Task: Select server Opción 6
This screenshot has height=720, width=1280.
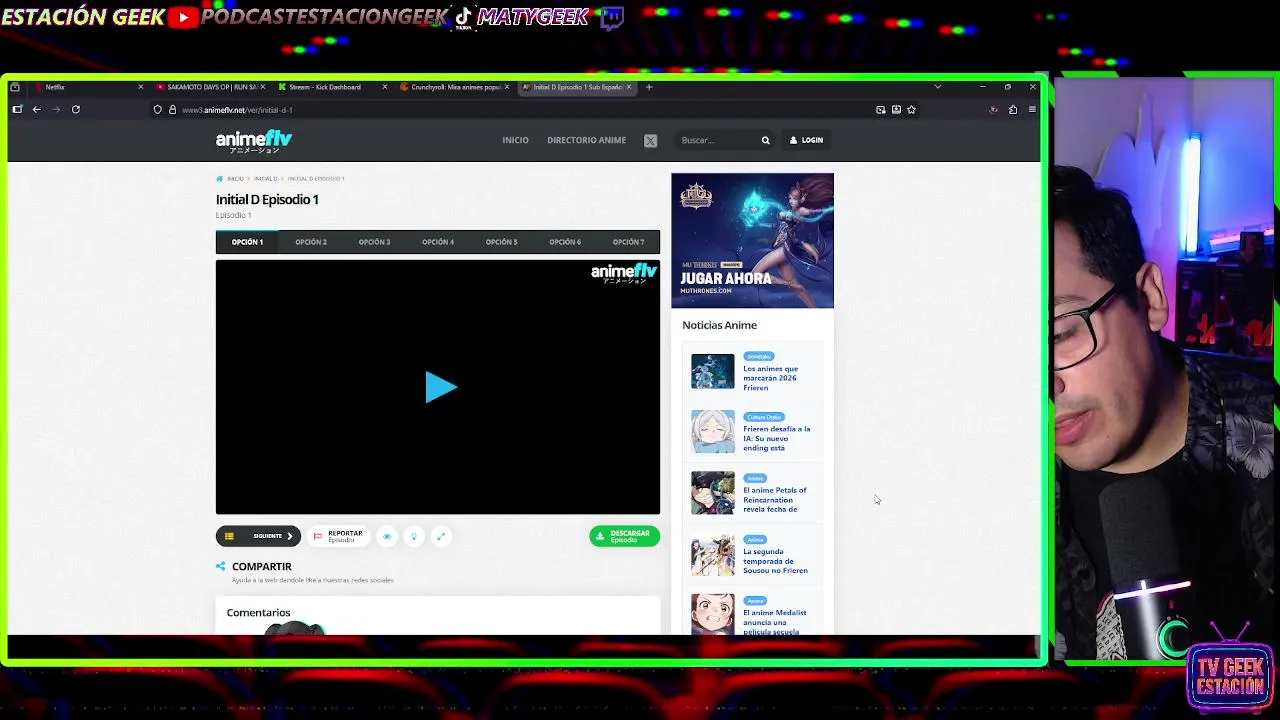Action: 565,242
